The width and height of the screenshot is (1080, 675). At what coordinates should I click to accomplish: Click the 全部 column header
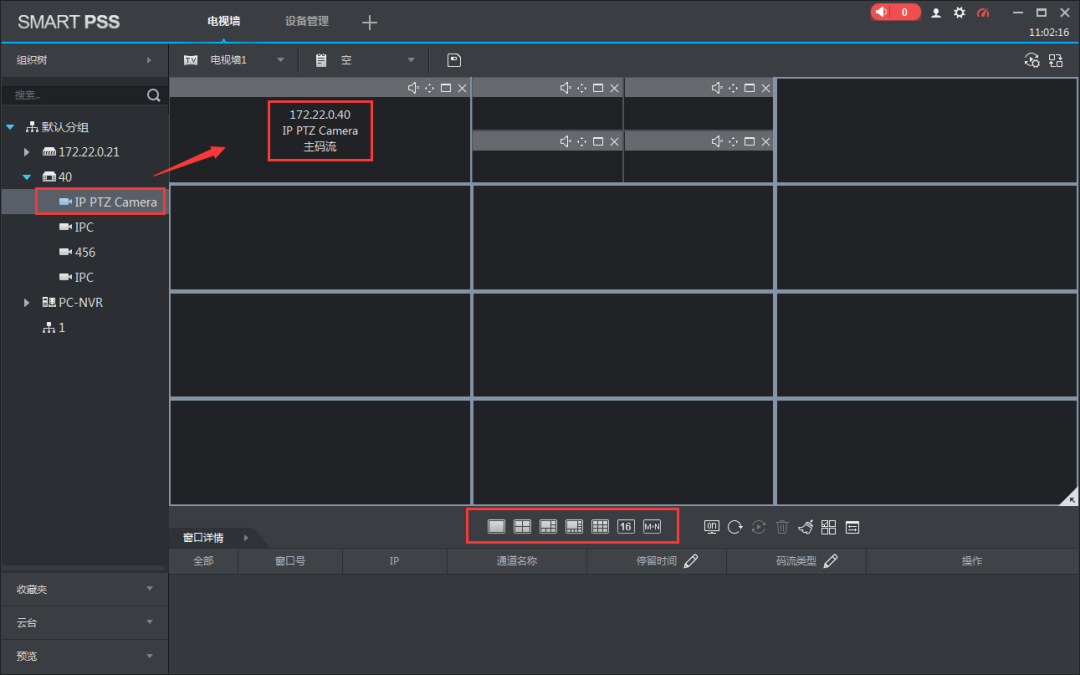pos(203,561)
